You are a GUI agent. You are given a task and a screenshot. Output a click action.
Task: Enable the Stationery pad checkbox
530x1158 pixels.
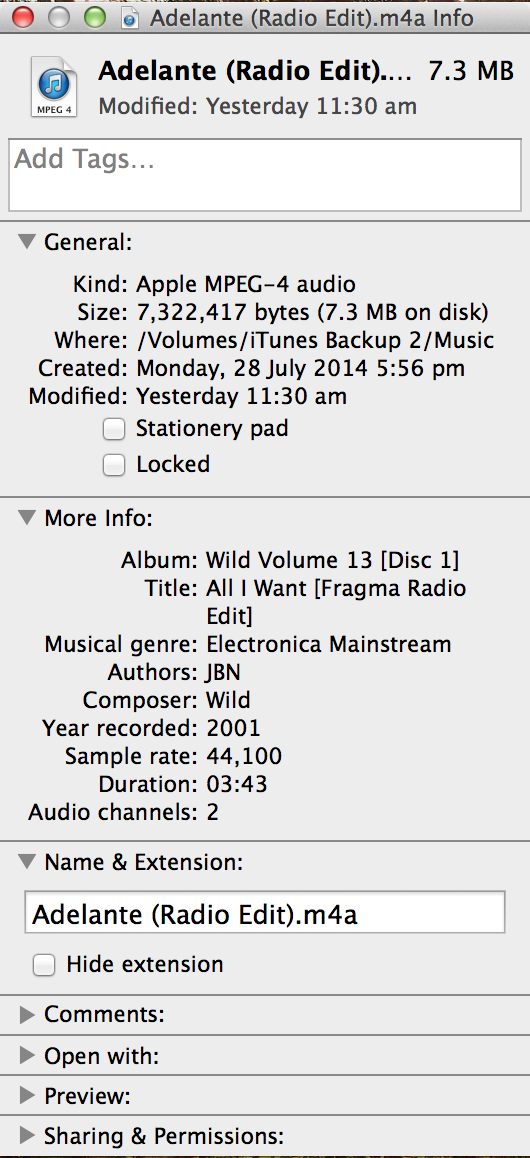pos(114,429)
